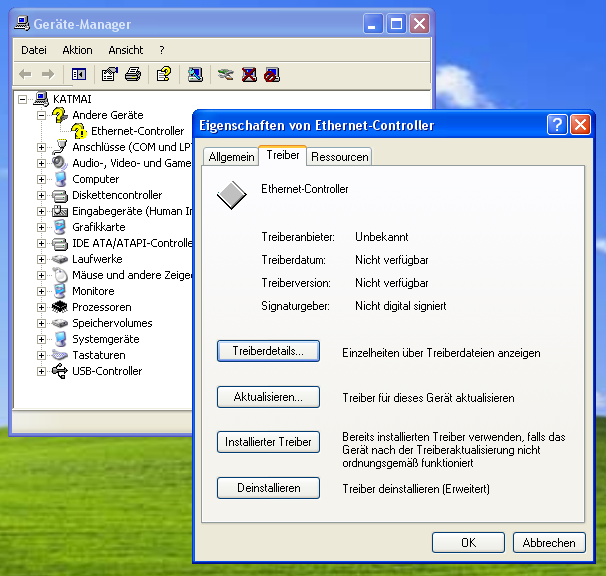Click the Audio-, Video- speaker icon
Viewport: 606px width, 576px height.
click(60, 163)
